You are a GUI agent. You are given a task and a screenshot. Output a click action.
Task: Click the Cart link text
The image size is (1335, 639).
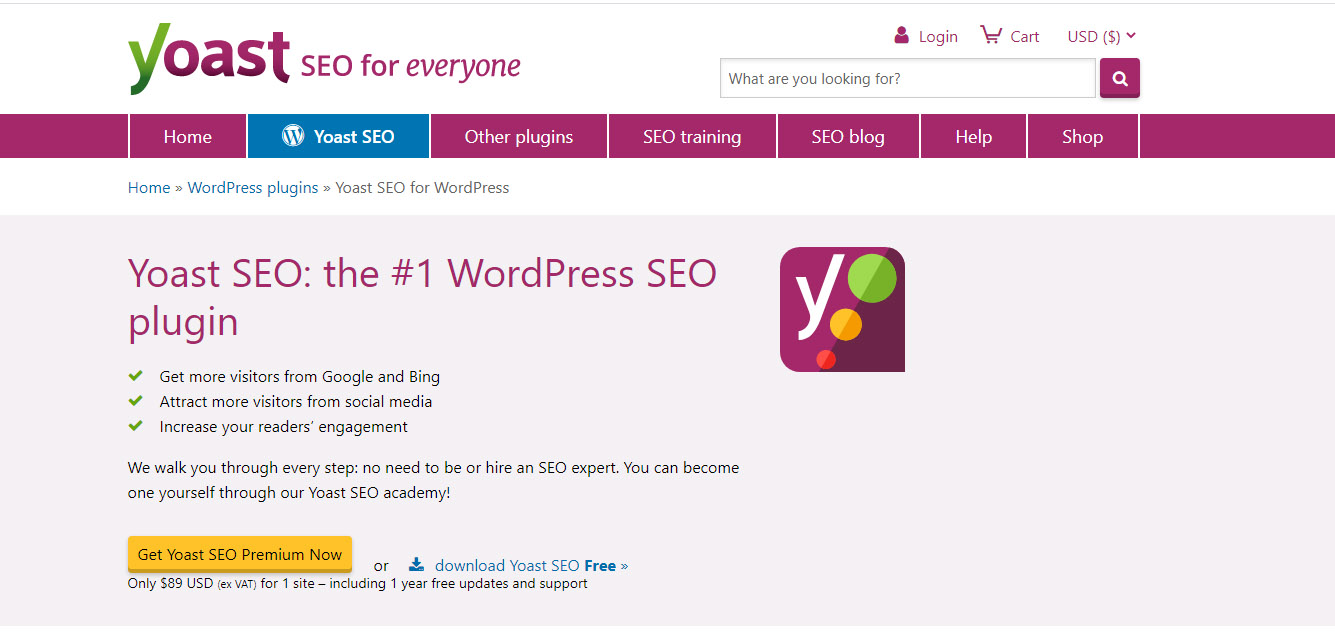pos(1025,37)
